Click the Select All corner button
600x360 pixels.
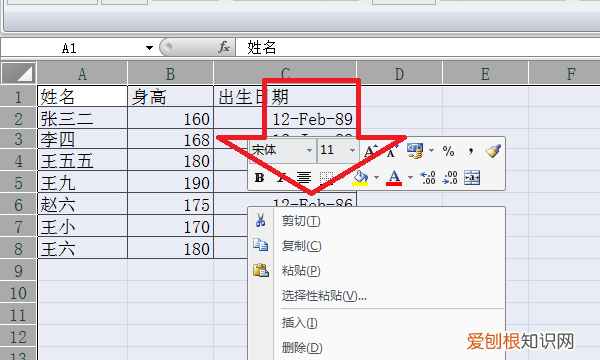click(x=18, y=73)
